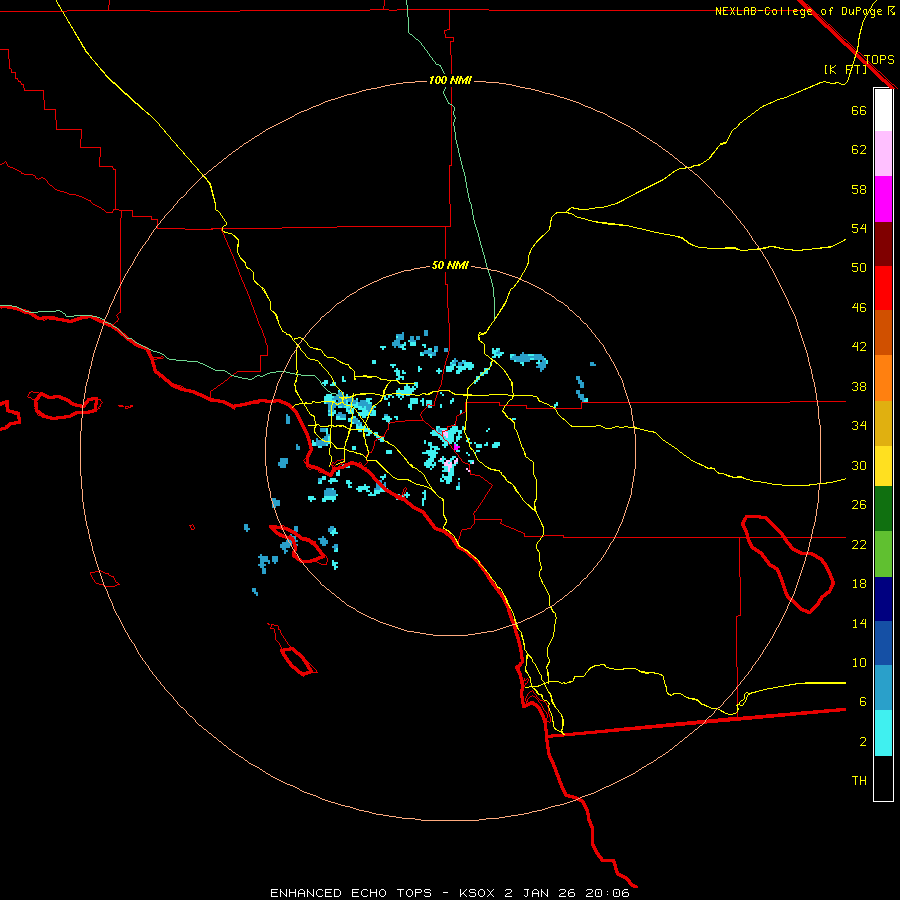Click the legend value 2
The image size is (900, 900).
tap(862, 742)
